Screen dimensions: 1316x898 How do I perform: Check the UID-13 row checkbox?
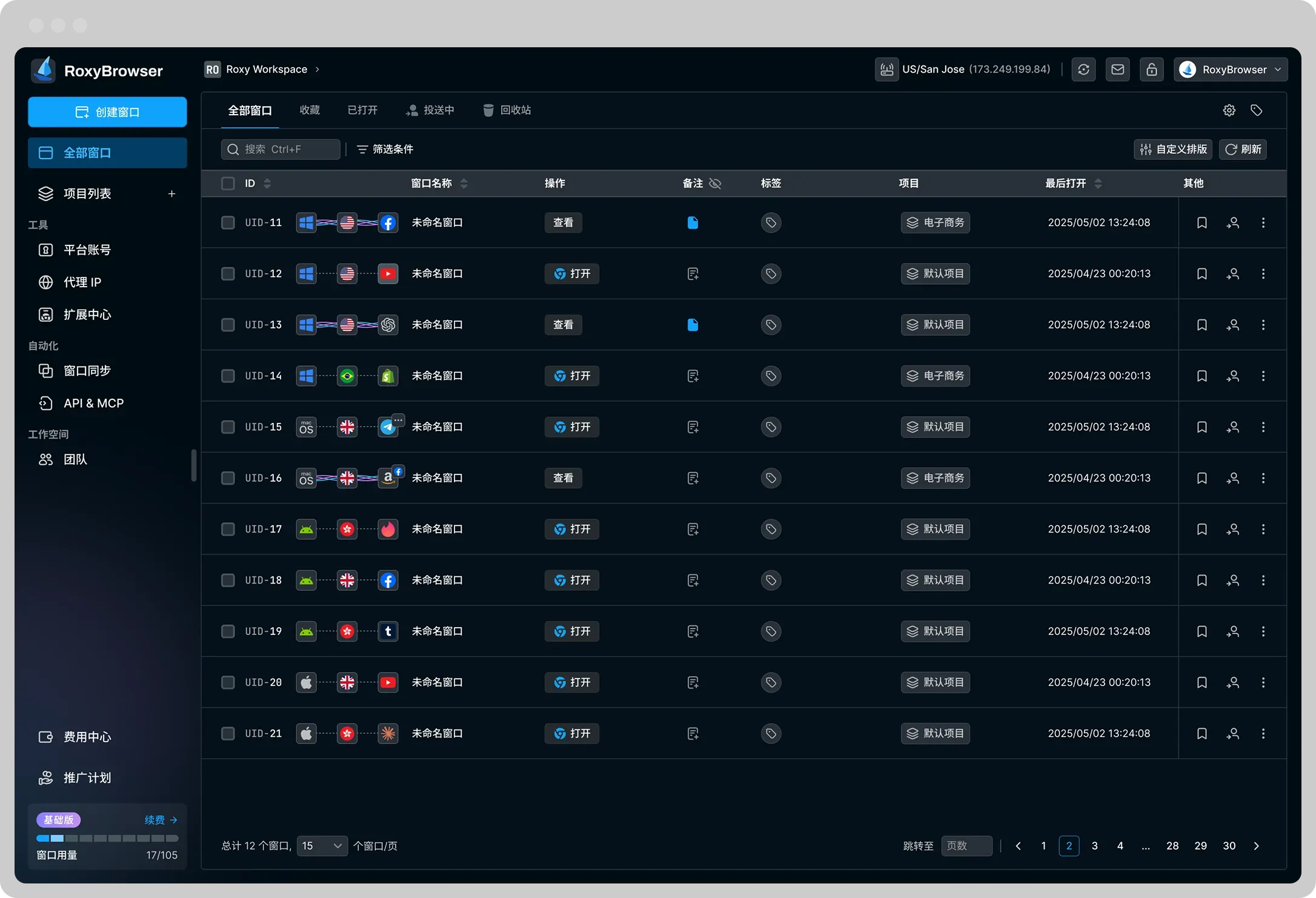(228, 325)
